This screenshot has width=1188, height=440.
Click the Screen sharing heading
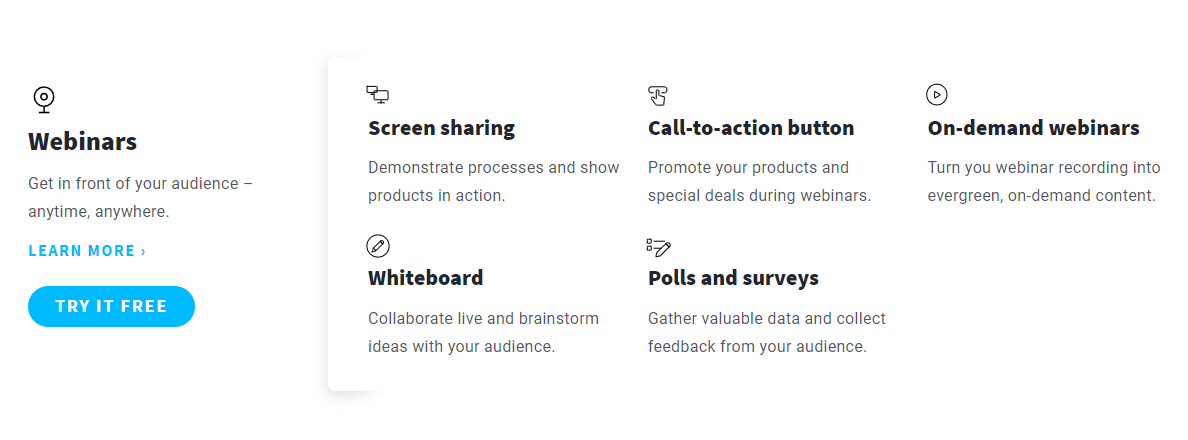click(x=442, y=128)
